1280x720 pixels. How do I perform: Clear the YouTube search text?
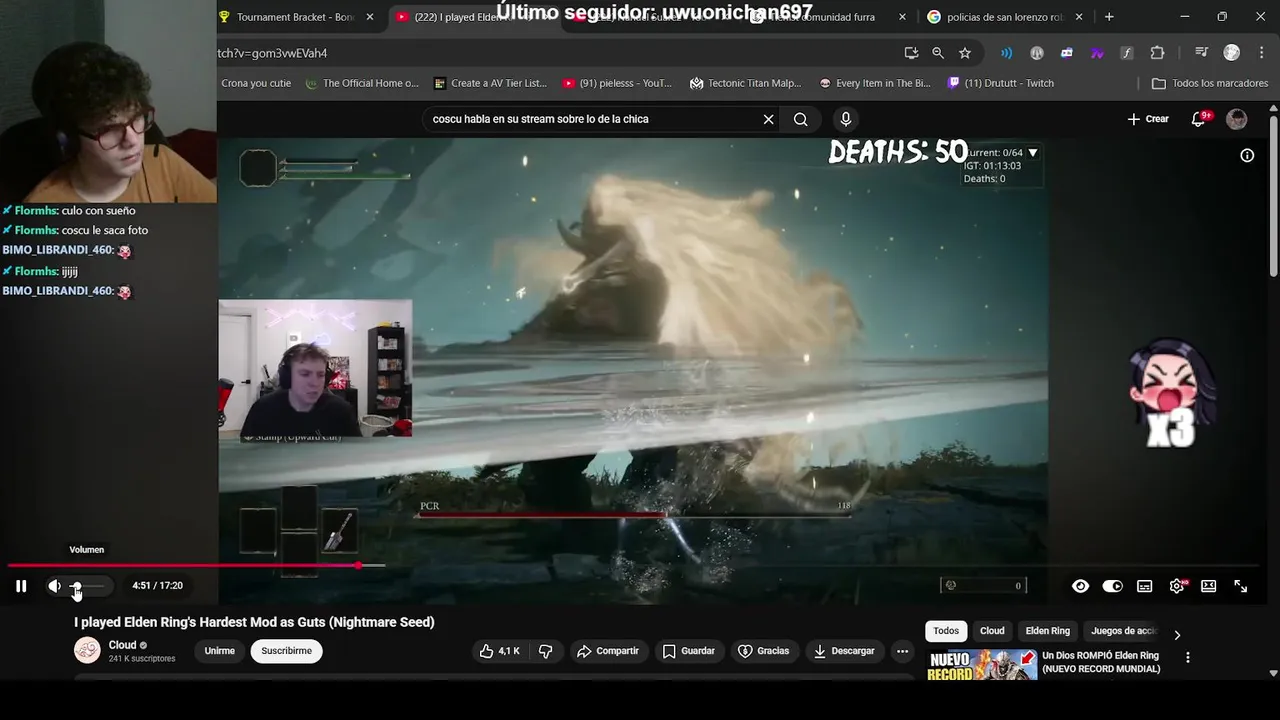click(x=768, y=119)
